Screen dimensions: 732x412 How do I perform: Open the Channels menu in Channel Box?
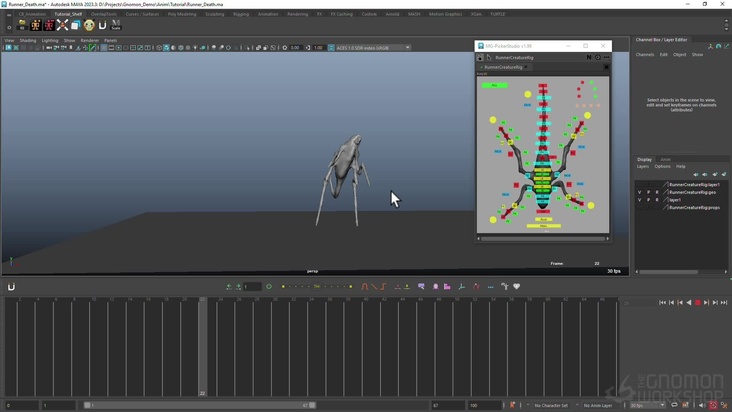645,54
